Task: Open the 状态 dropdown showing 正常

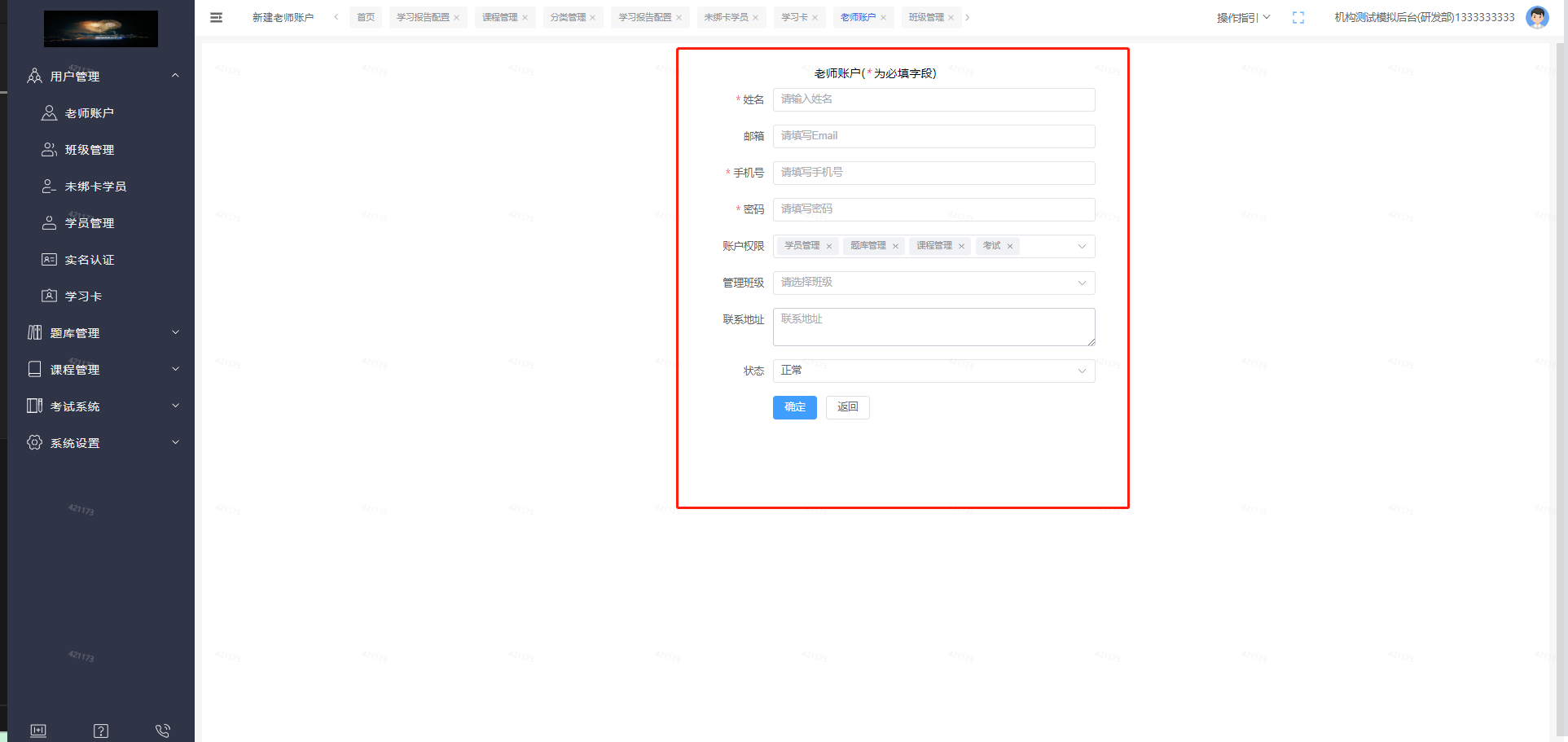Action: (x=933, y=371)
